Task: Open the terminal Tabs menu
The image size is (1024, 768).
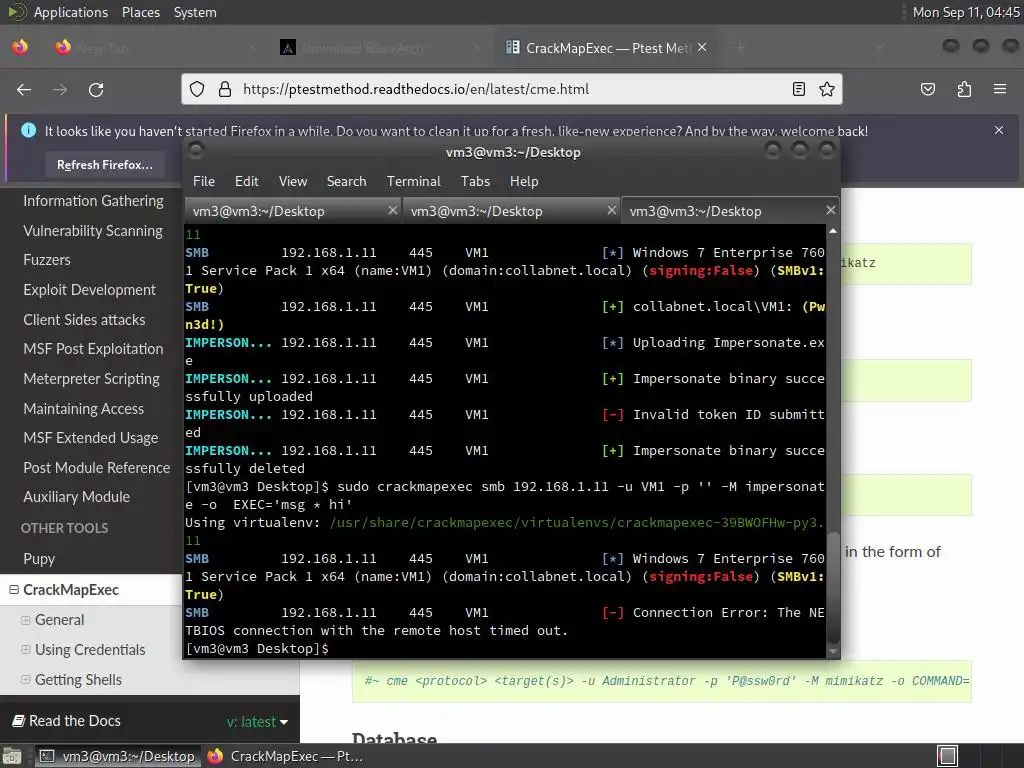Action: click(475, 181)
